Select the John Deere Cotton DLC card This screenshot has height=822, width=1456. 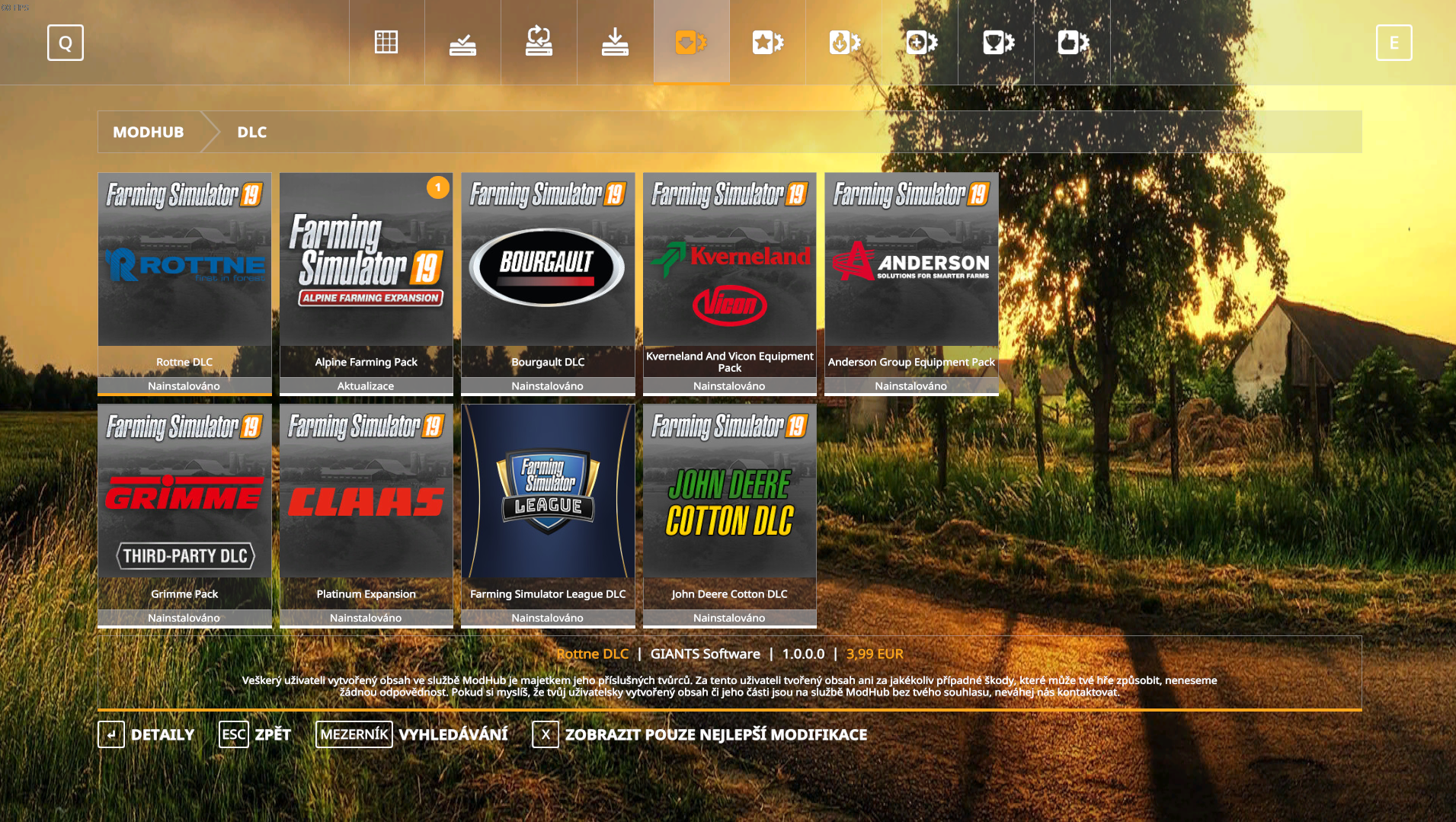729,516
